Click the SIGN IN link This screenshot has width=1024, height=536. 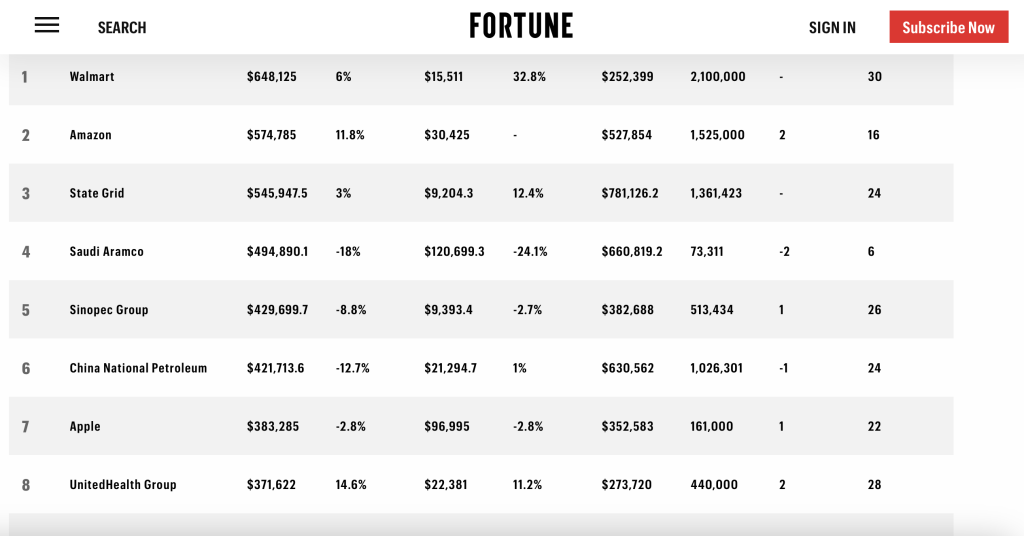832,28
